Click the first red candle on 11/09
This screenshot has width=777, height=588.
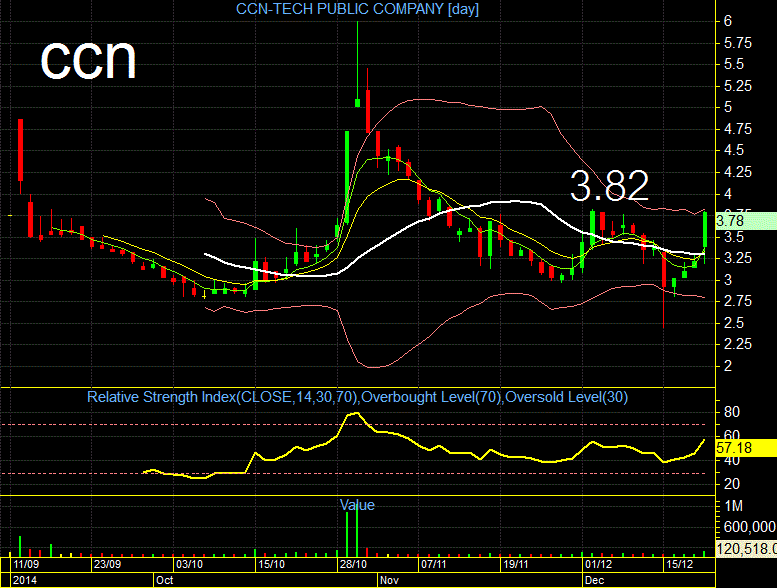pos(20,156)
